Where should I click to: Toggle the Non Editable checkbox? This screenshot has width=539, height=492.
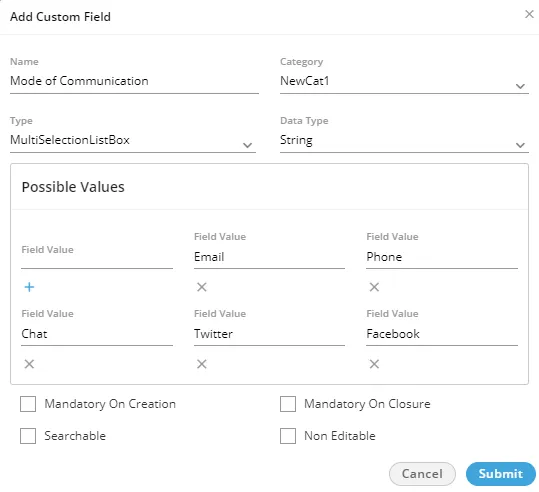(x=288, y=436)
